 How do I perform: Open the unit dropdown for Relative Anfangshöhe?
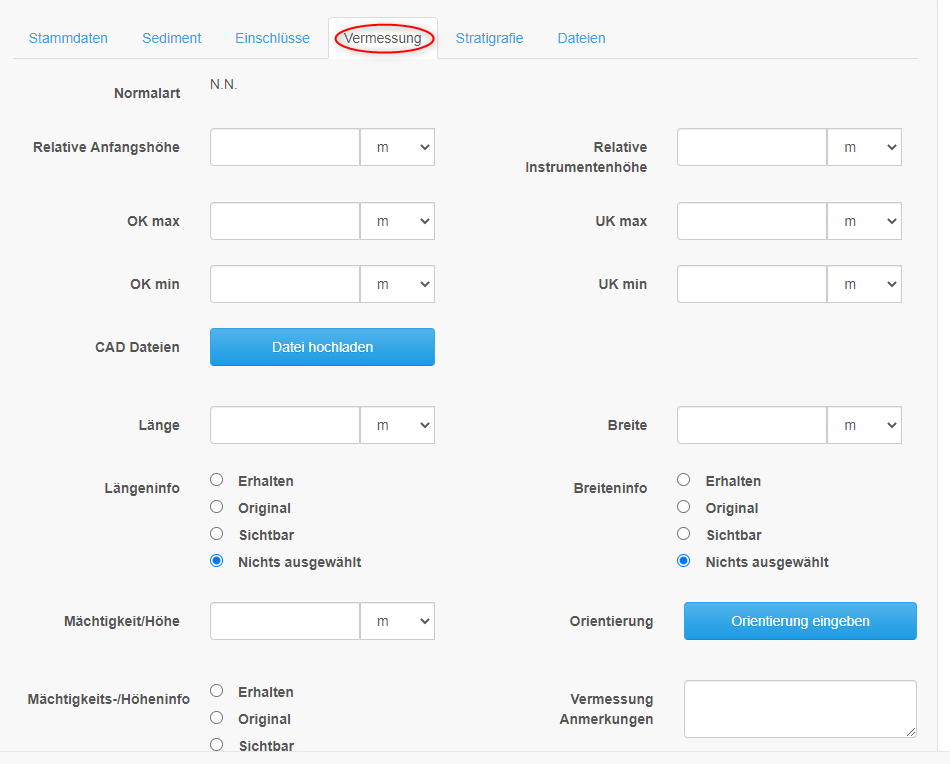pos(397,147)
